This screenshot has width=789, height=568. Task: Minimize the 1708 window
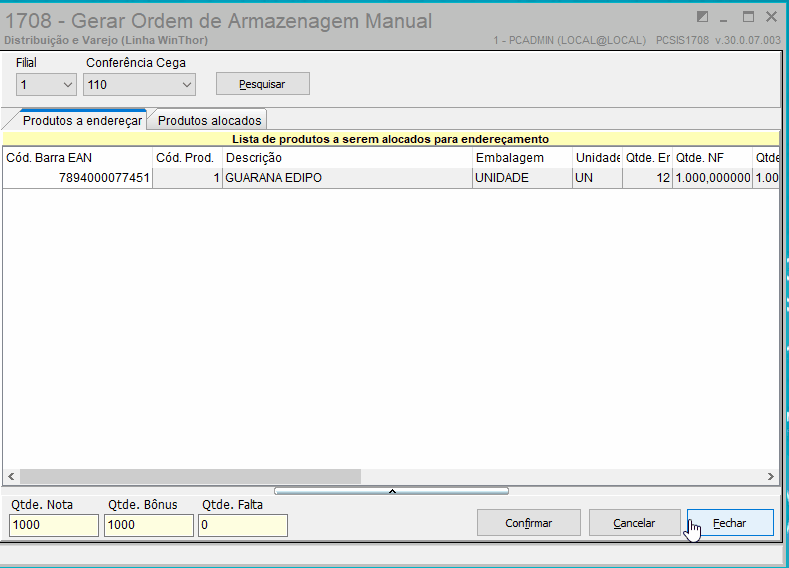pos(724,19)
